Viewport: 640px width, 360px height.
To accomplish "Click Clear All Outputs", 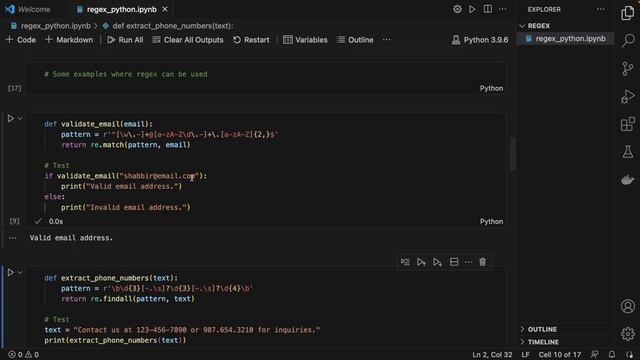I will 188,40.
